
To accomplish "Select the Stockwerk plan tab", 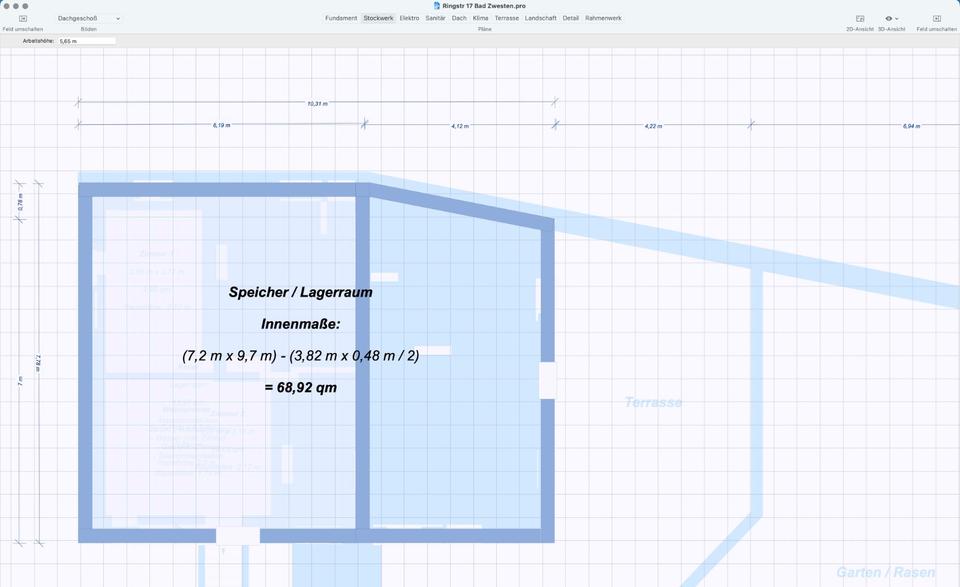I will pos(378,18).
